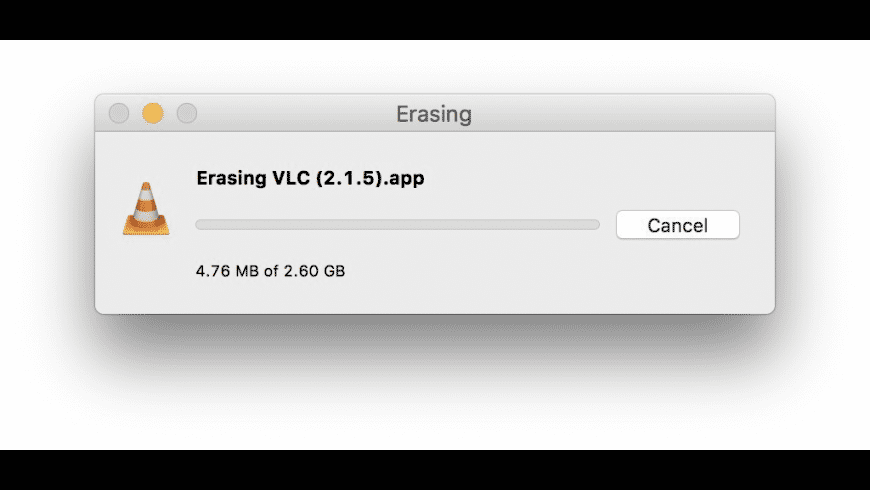This screenshot has height=490, width=870.
Task: Click the 4.76 MB erased amount text
Action: (225, 271)
